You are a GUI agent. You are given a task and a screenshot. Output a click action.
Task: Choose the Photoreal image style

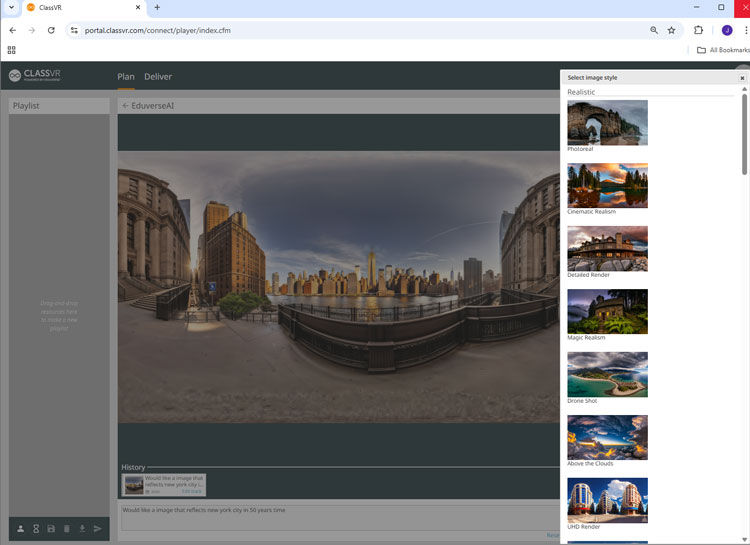click(607, 123)
